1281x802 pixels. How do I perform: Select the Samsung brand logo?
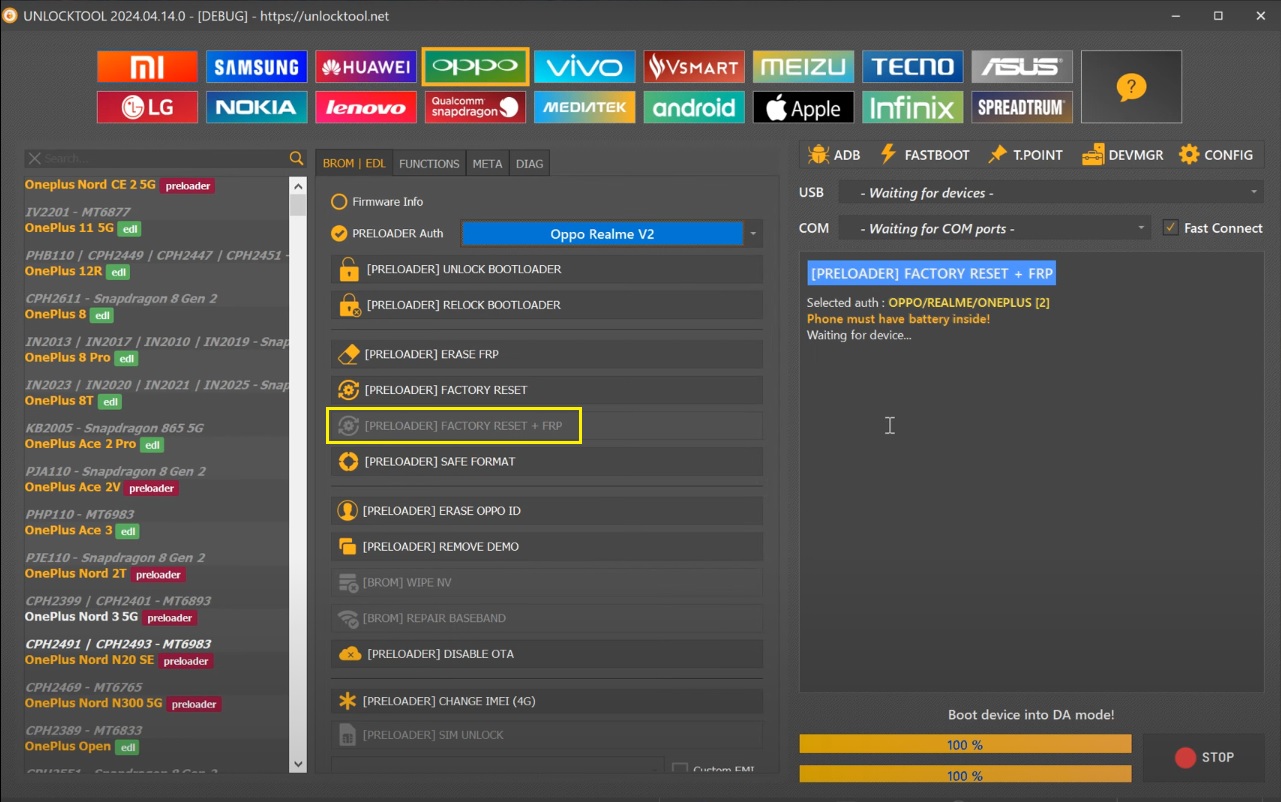point(257,67)
